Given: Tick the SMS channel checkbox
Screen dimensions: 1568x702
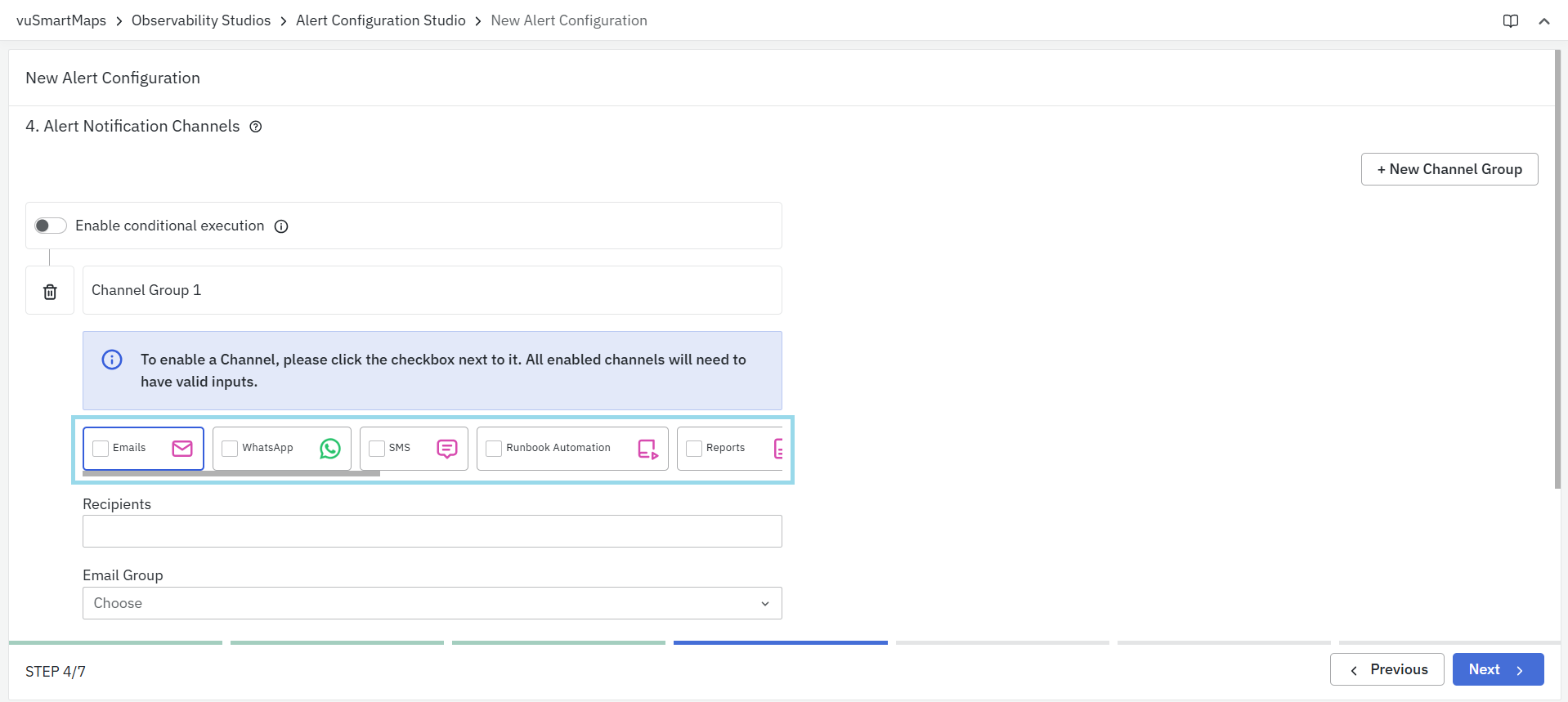Looking at the screenshot, I should [377, 449].
